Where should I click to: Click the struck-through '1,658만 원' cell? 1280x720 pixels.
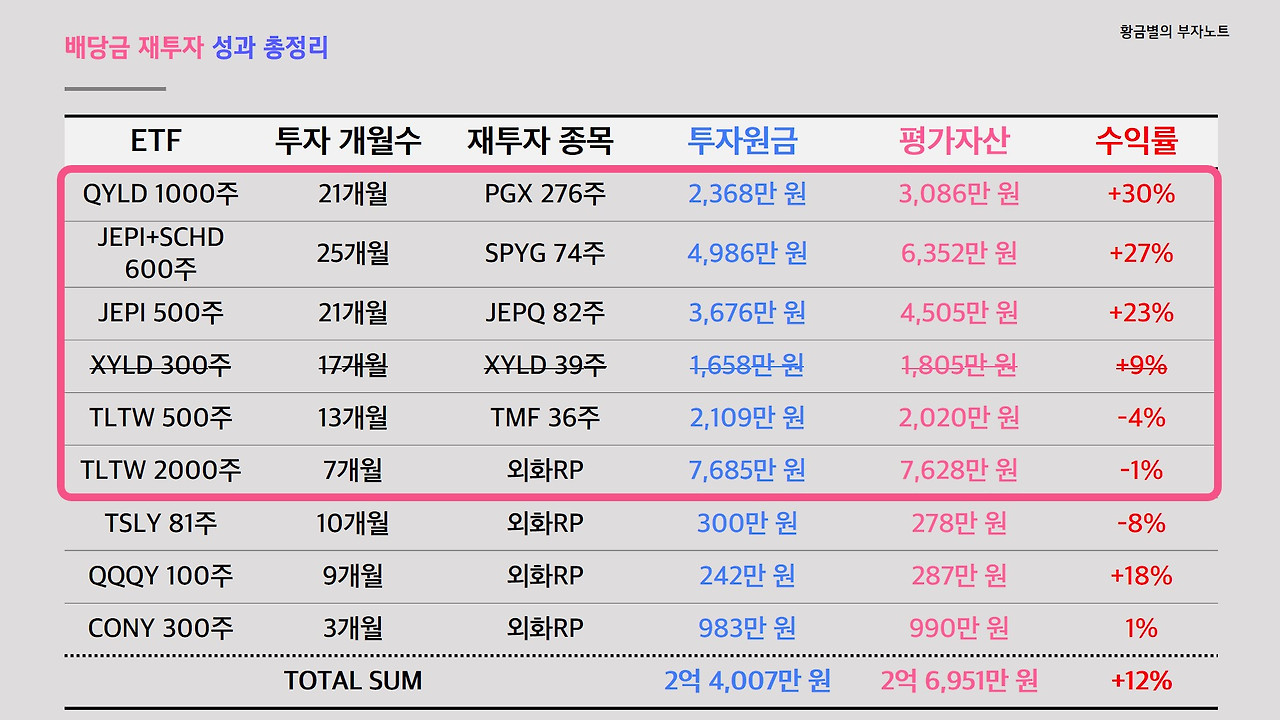[747, 366]
